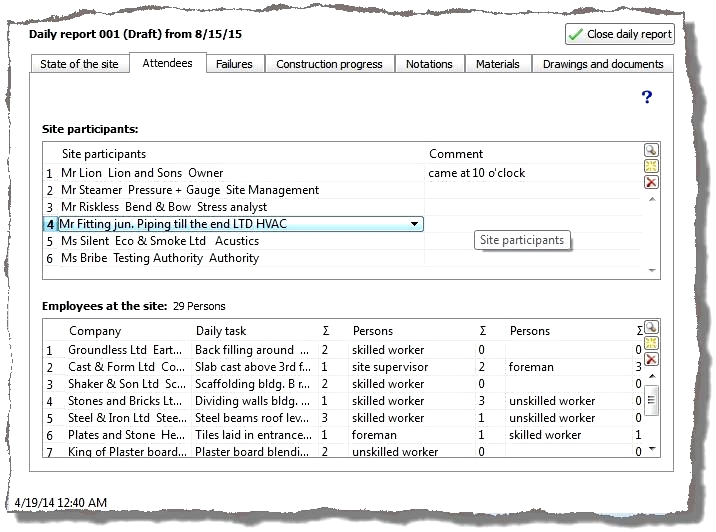The image size is (716, 532).
Task: Click the '29 Persons' employee count
Action: (199, 306)
